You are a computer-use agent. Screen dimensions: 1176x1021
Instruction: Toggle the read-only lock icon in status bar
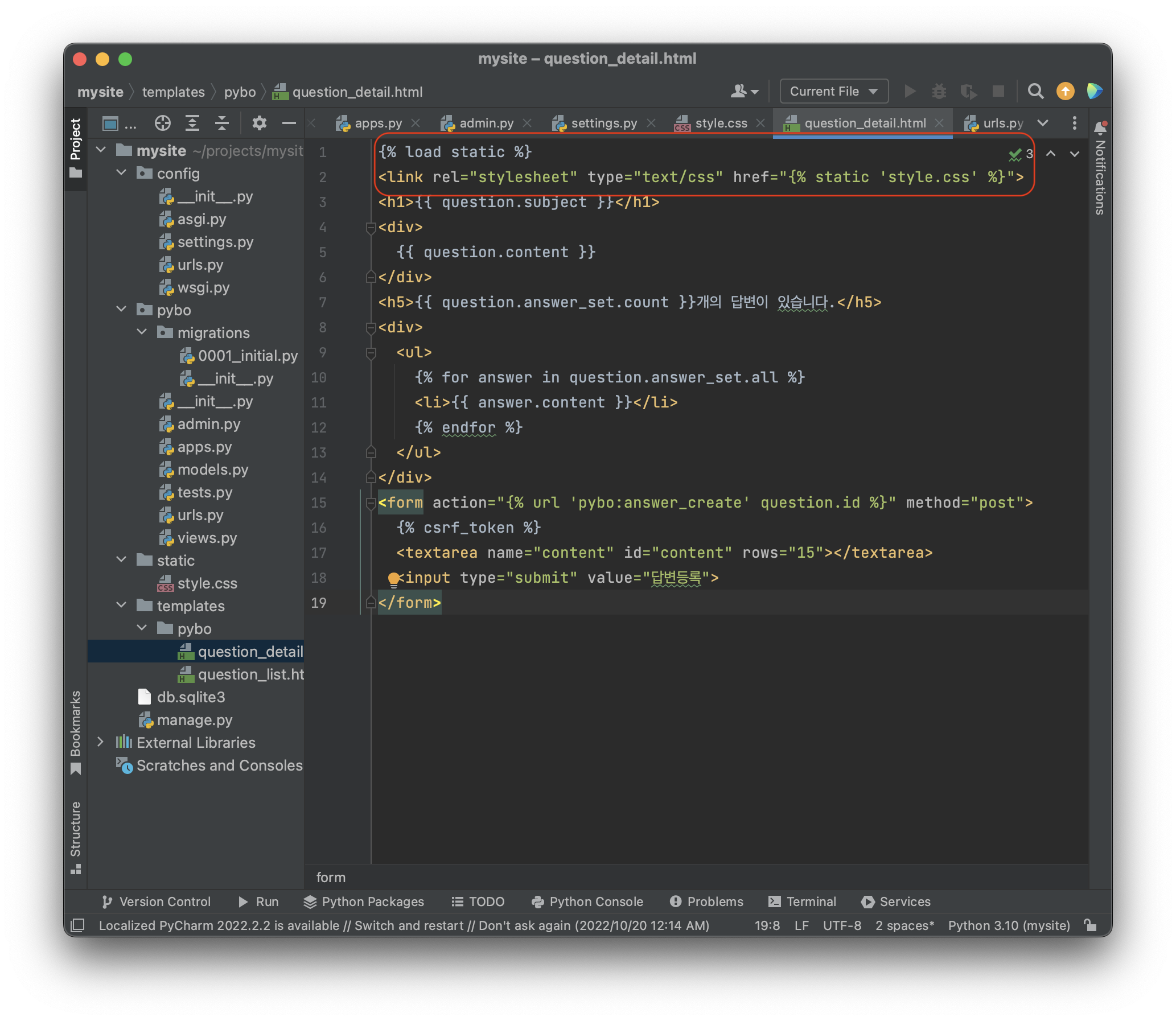click(1091, 925)
